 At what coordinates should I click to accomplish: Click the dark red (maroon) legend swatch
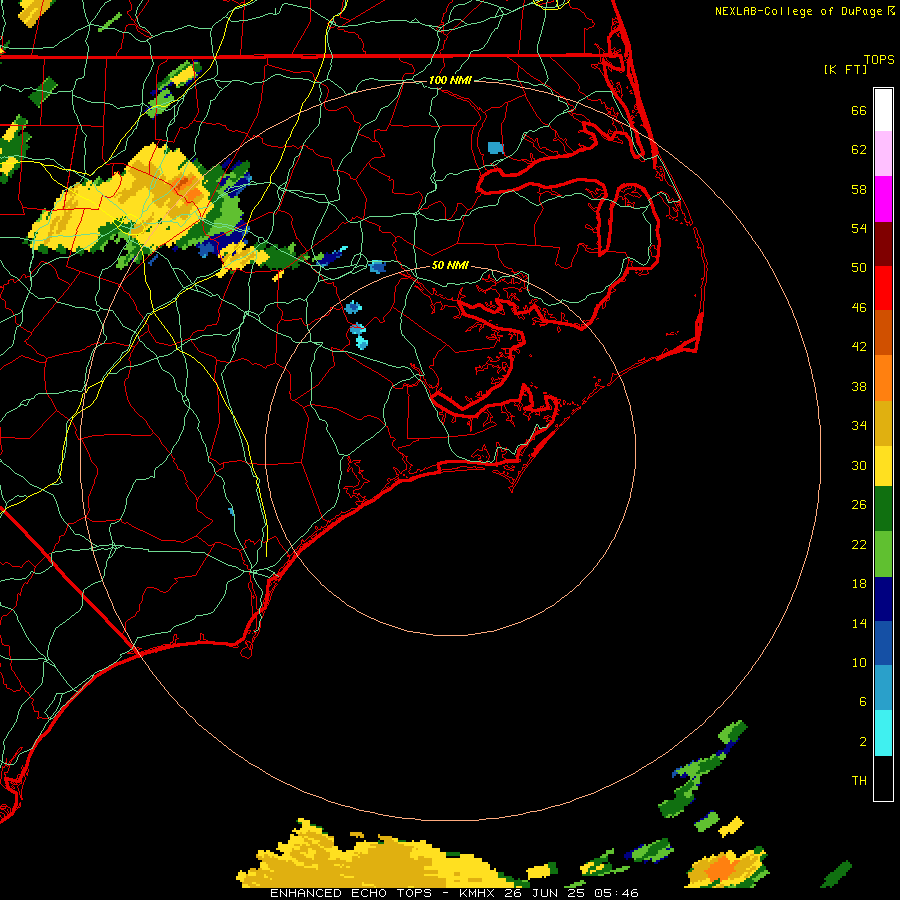883,244
